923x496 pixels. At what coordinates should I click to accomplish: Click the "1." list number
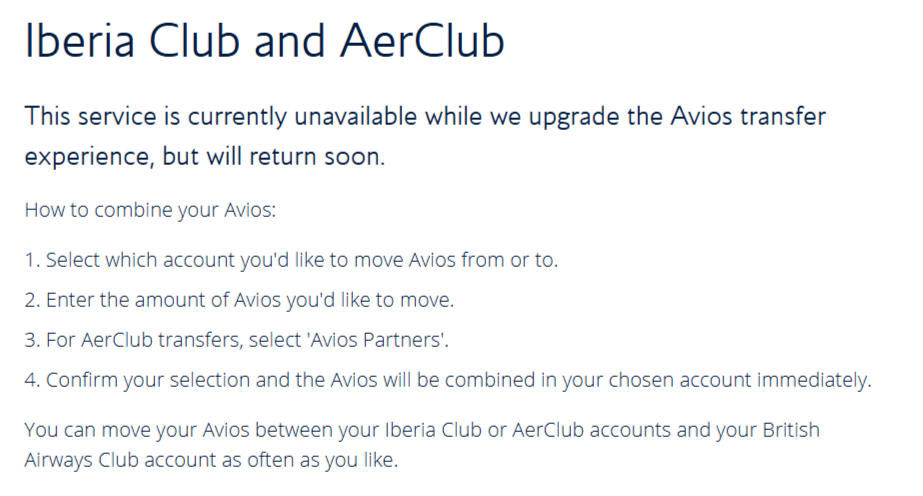coord(31,260)
